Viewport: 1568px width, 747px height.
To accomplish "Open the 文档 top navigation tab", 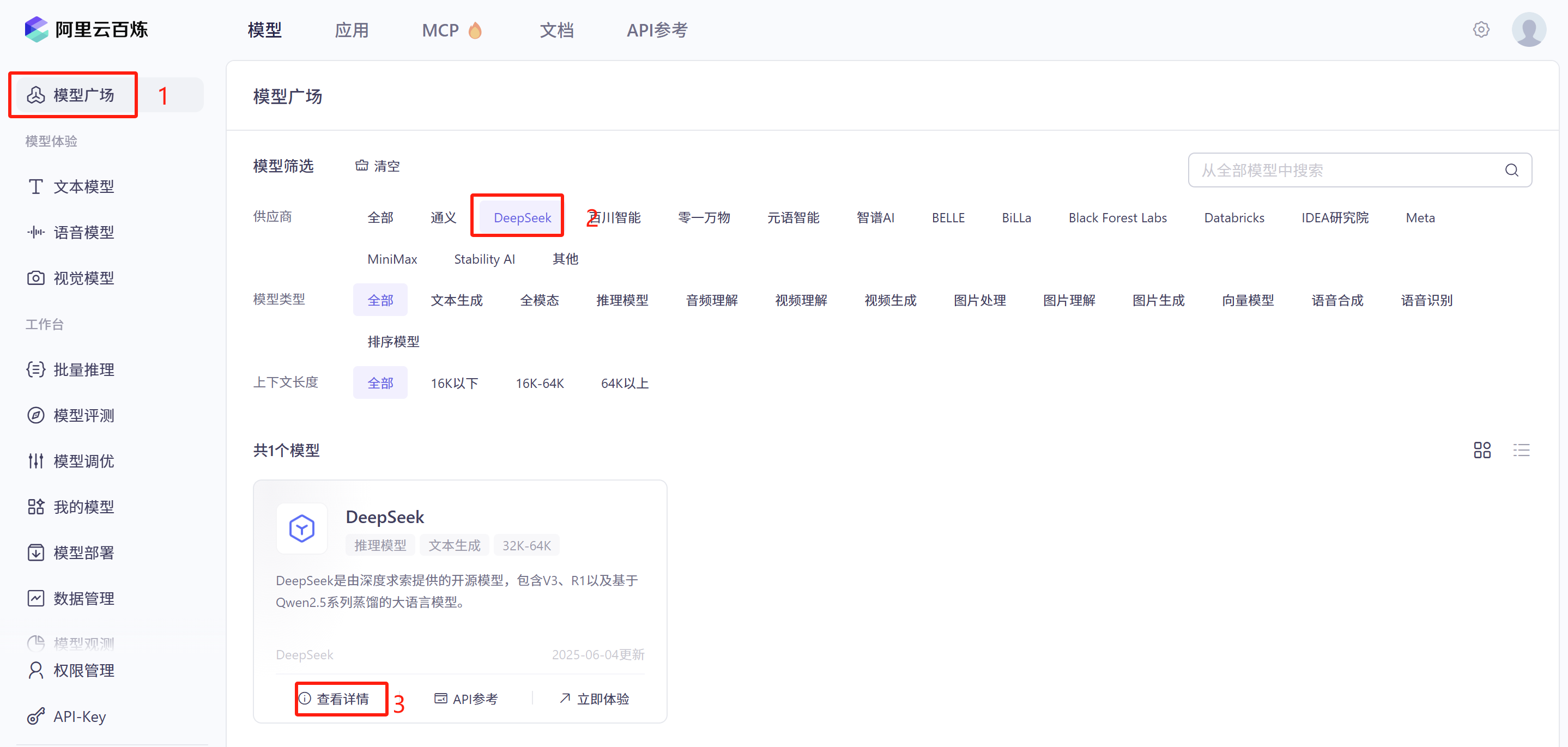I will [x=556, y=30].
